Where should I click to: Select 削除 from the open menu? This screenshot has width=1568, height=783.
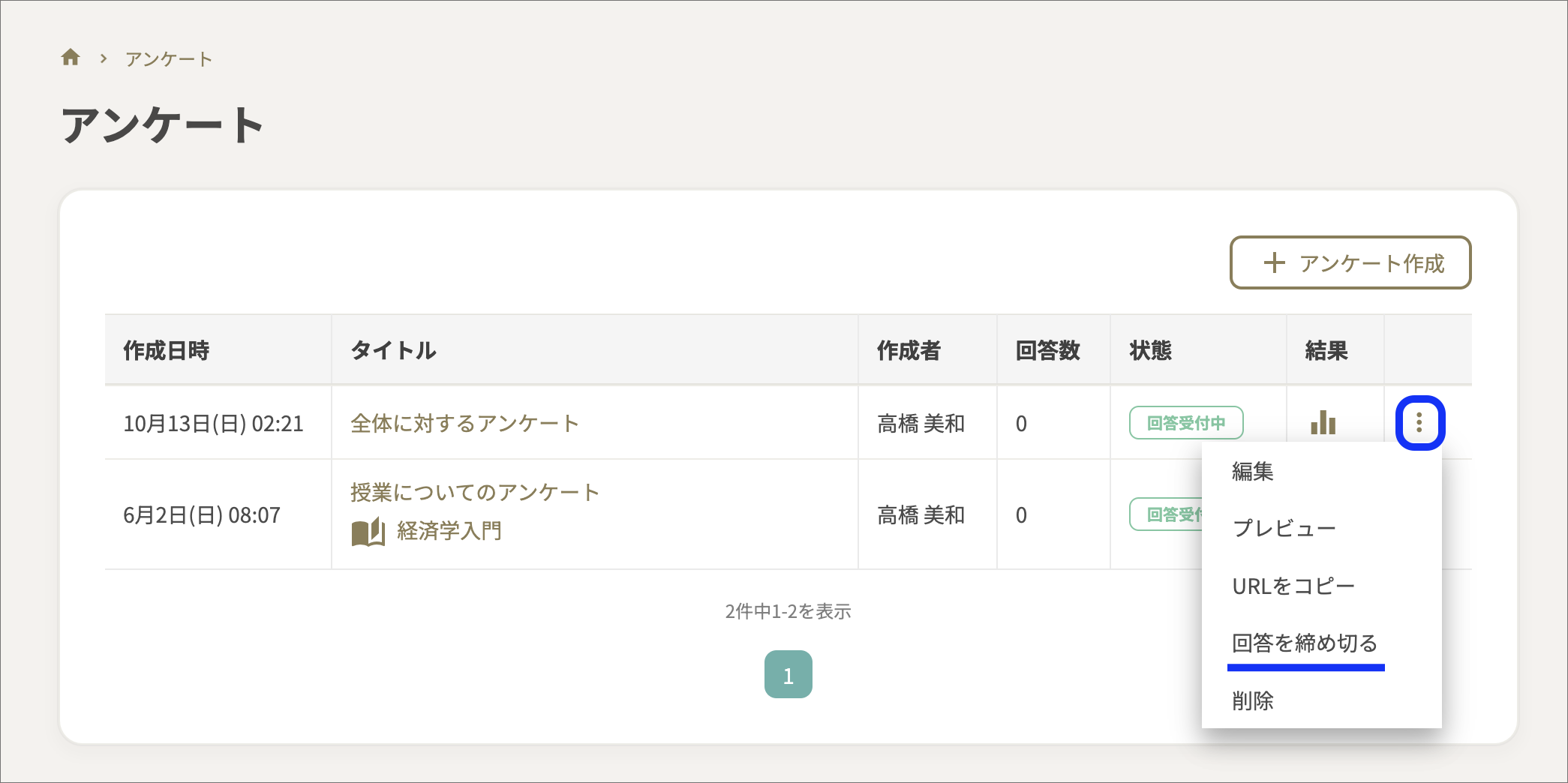(x=1251, y=700)
